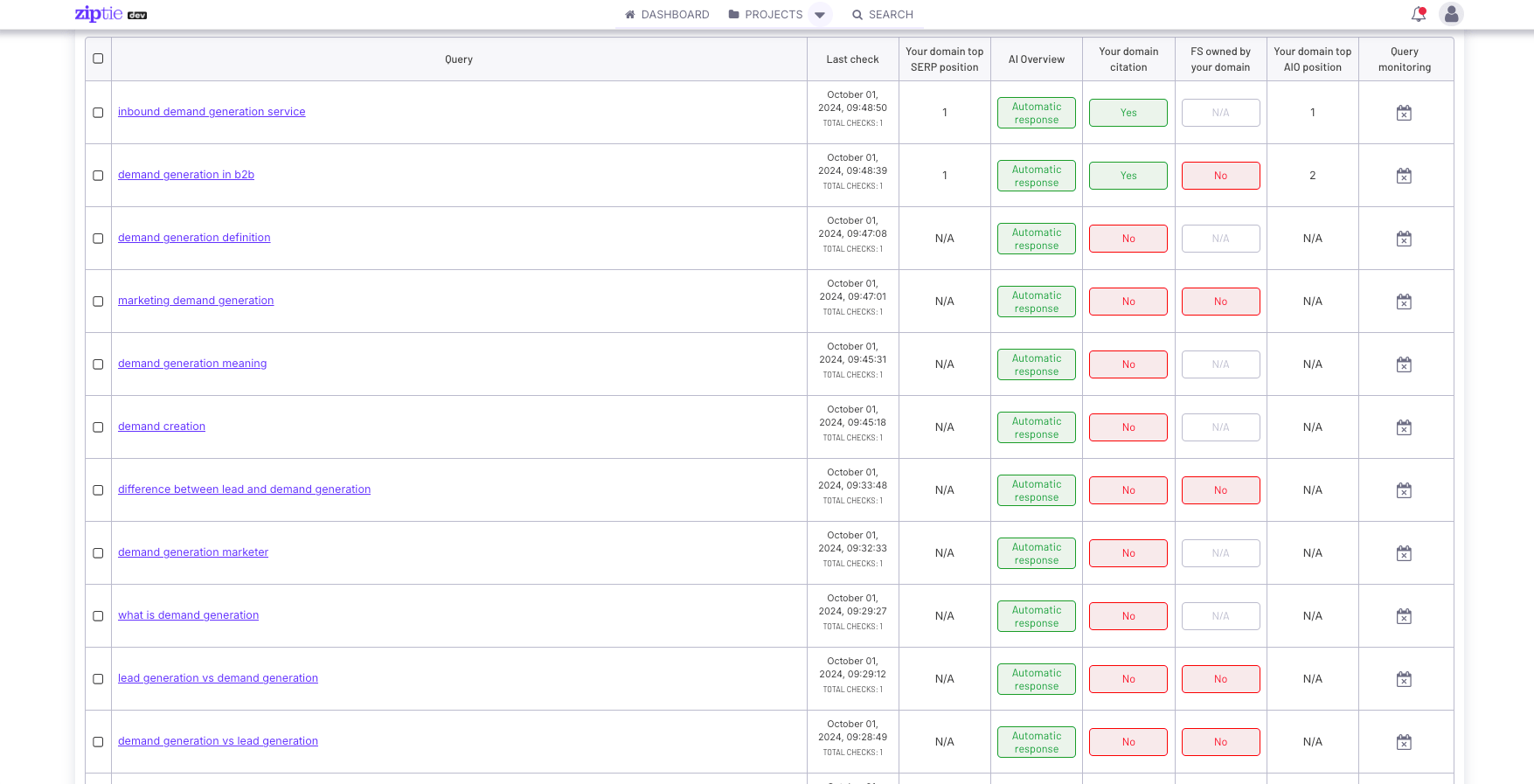1534x784 pixels.
Task: Click Automatic response badge for inbound demand generation service
Action: 1036,113
